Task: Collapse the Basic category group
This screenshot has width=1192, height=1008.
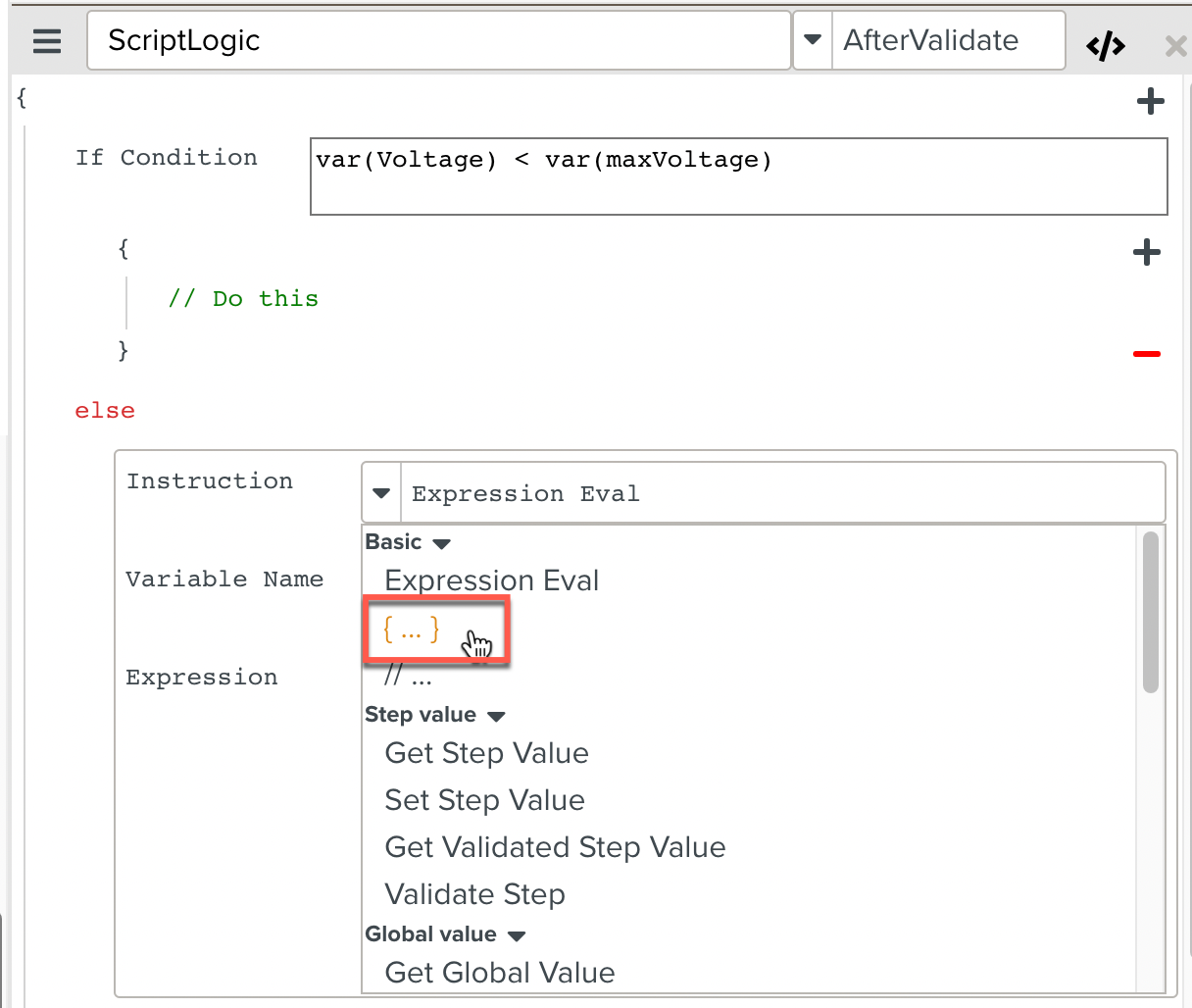Action: (x=441, y=543)
